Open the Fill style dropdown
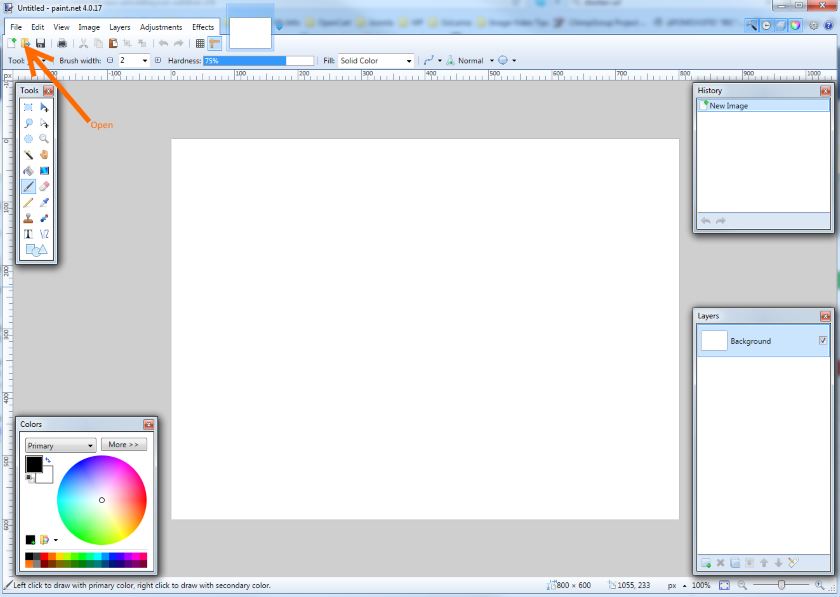Image resolution: width=840 pixels, height=597 pixels. point(375,61)
